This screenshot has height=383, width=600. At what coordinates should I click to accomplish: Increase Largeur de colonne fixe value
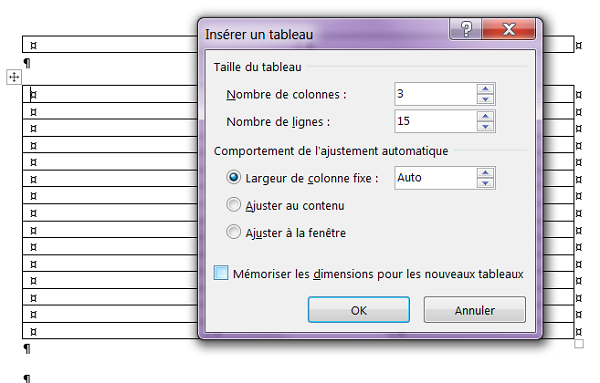point(485,173)
